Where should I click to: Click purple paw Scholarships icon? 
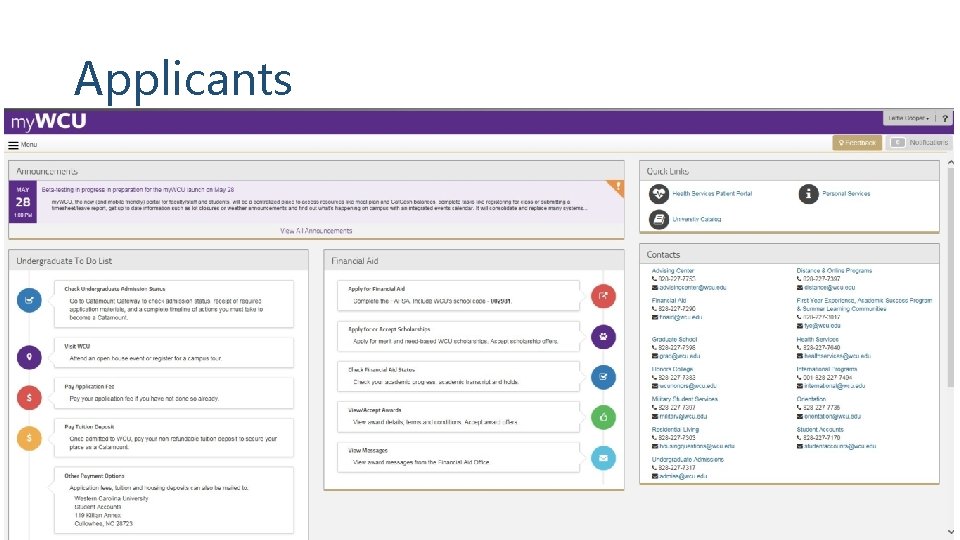(x=603, y=337)
